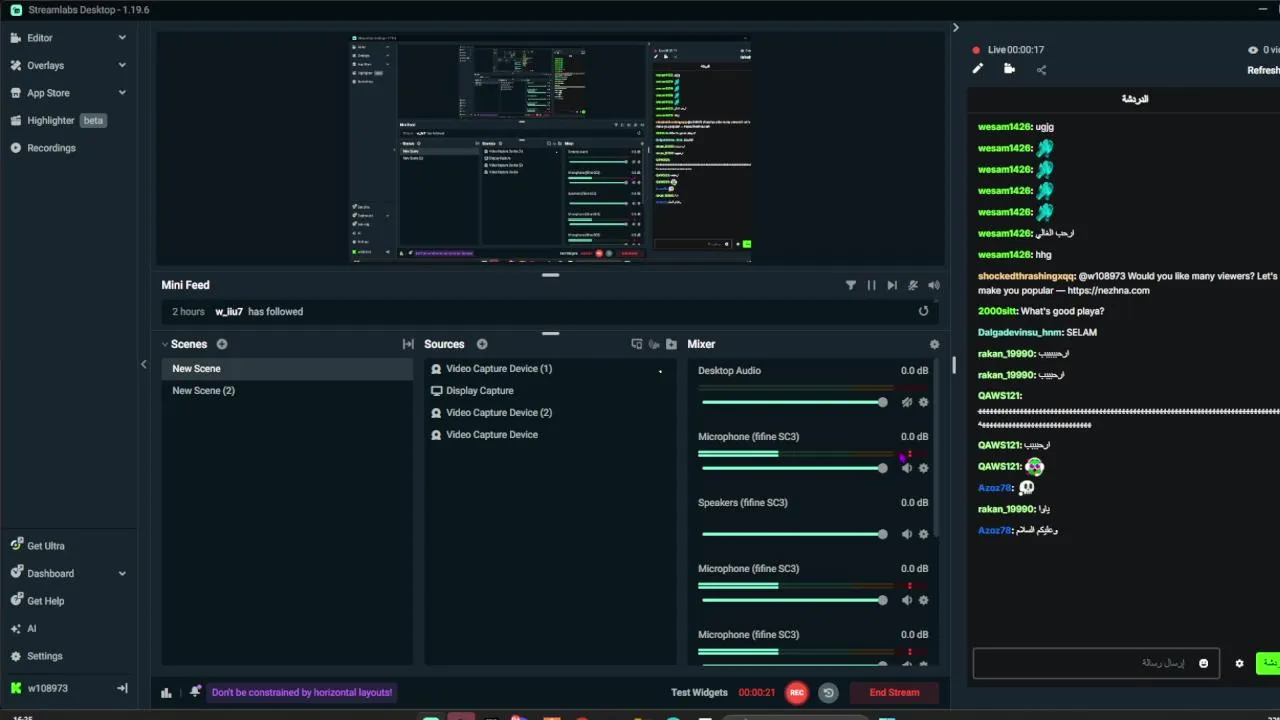Expand the Overlays chevron
Screen dimensions: 1280x720
point(122,65)
